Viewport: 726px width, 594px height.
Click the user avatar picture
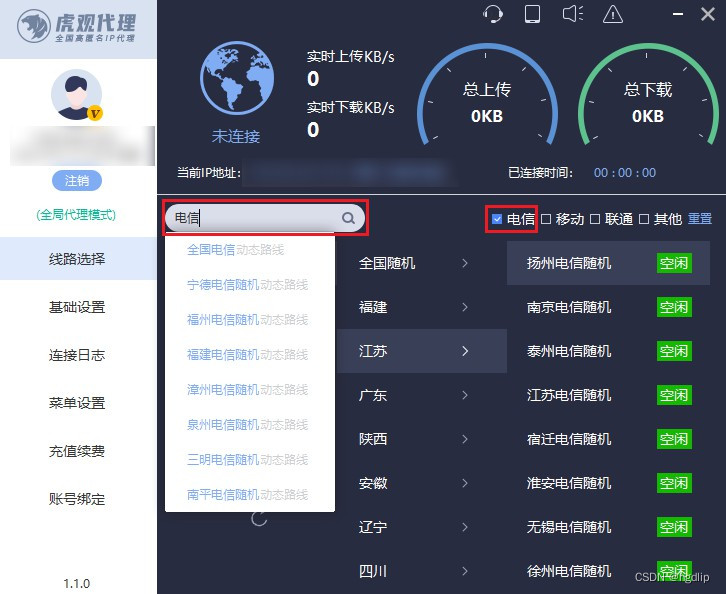point(76,95)
